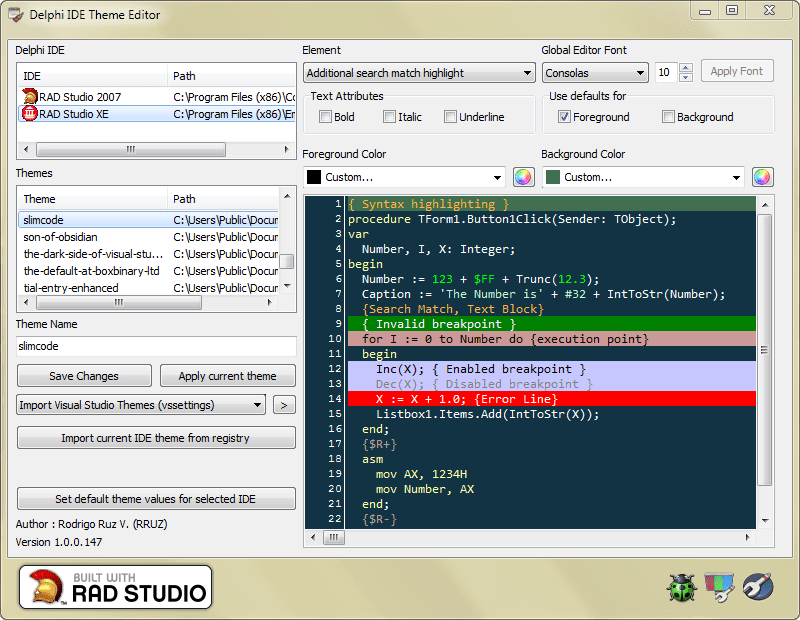Click the Error Line in code preview

552,399
